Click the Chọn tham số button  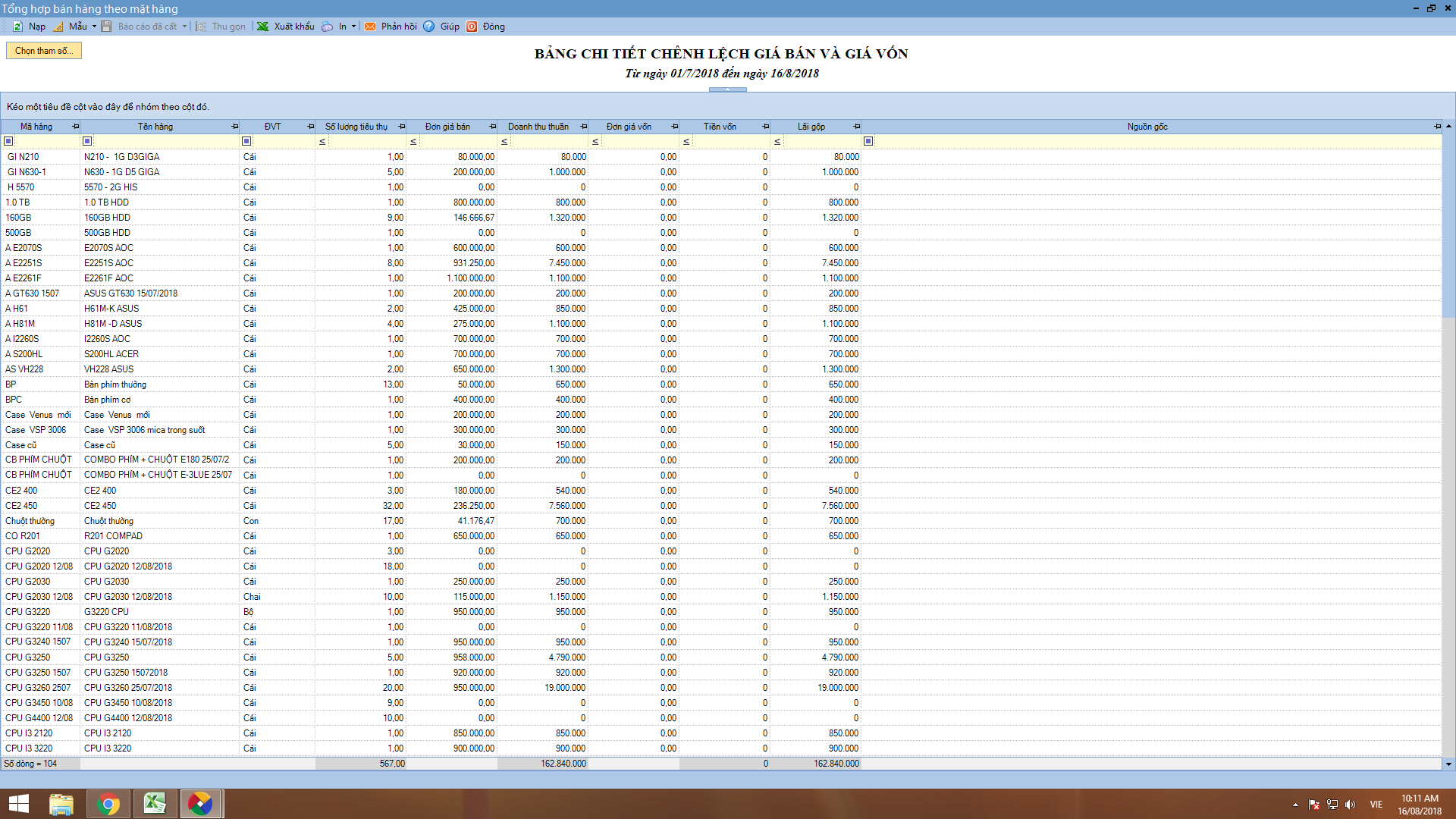44,51
